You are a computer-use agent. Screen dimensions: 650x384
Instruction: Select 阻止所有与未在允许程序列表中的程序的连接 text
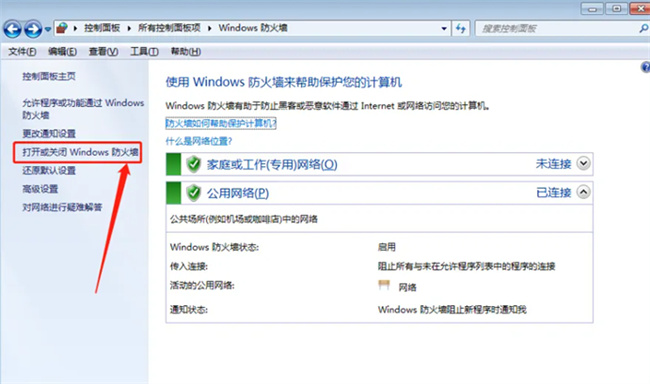(x=466, y=266)
